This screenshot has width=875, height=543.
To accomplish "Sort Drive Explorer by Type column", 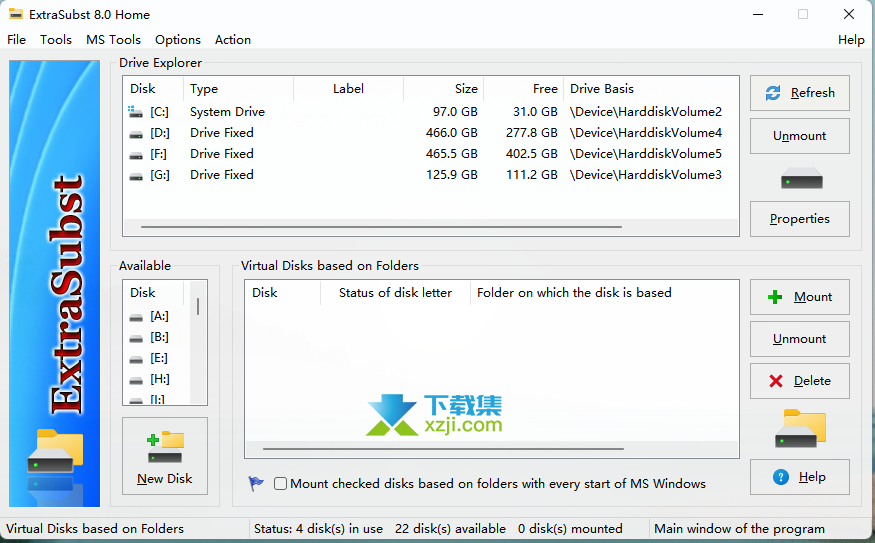I will click(x=238, y=89).
